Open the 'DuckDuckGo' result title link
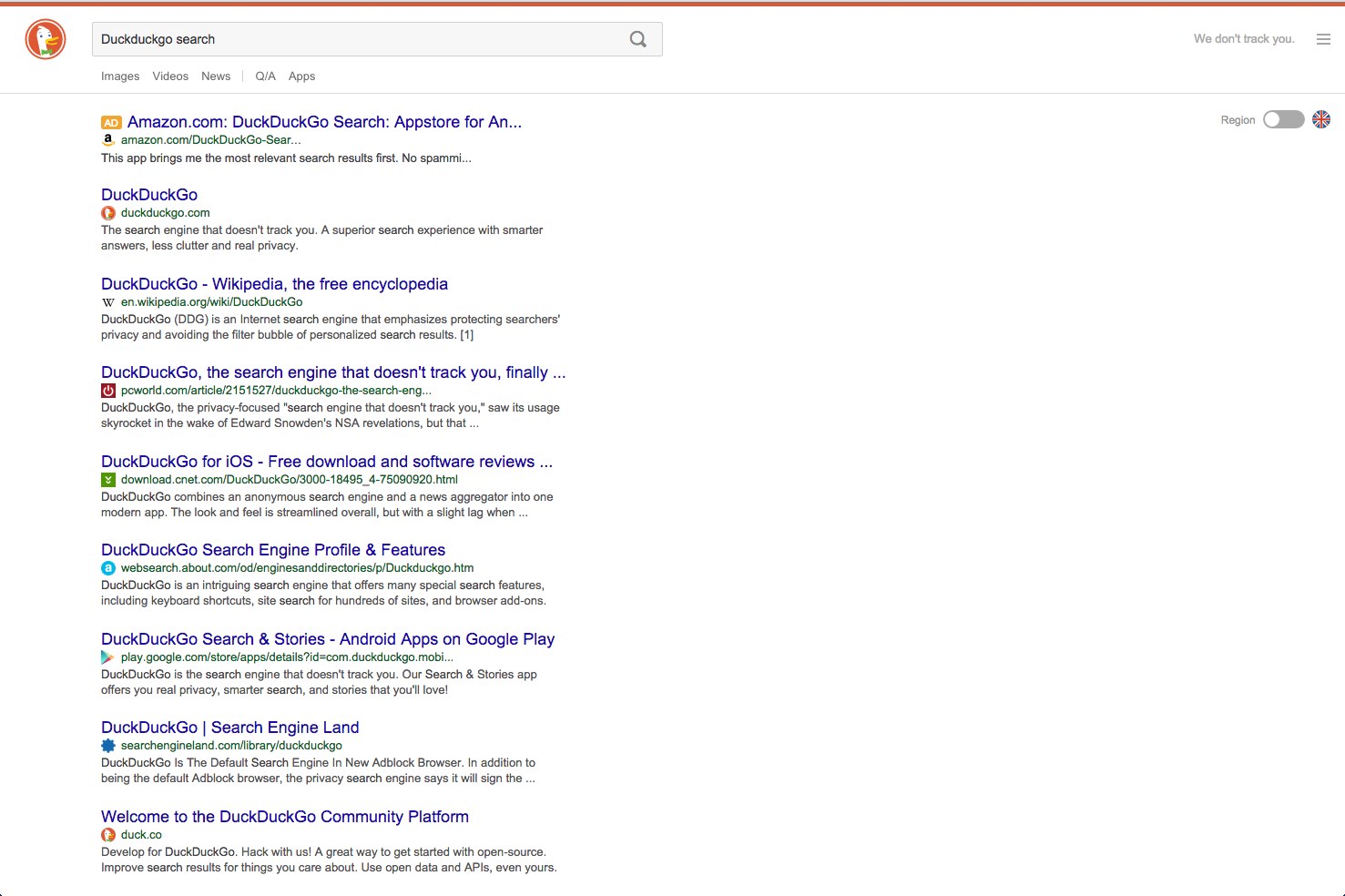 pyautogui.click(x=149, y=195)
